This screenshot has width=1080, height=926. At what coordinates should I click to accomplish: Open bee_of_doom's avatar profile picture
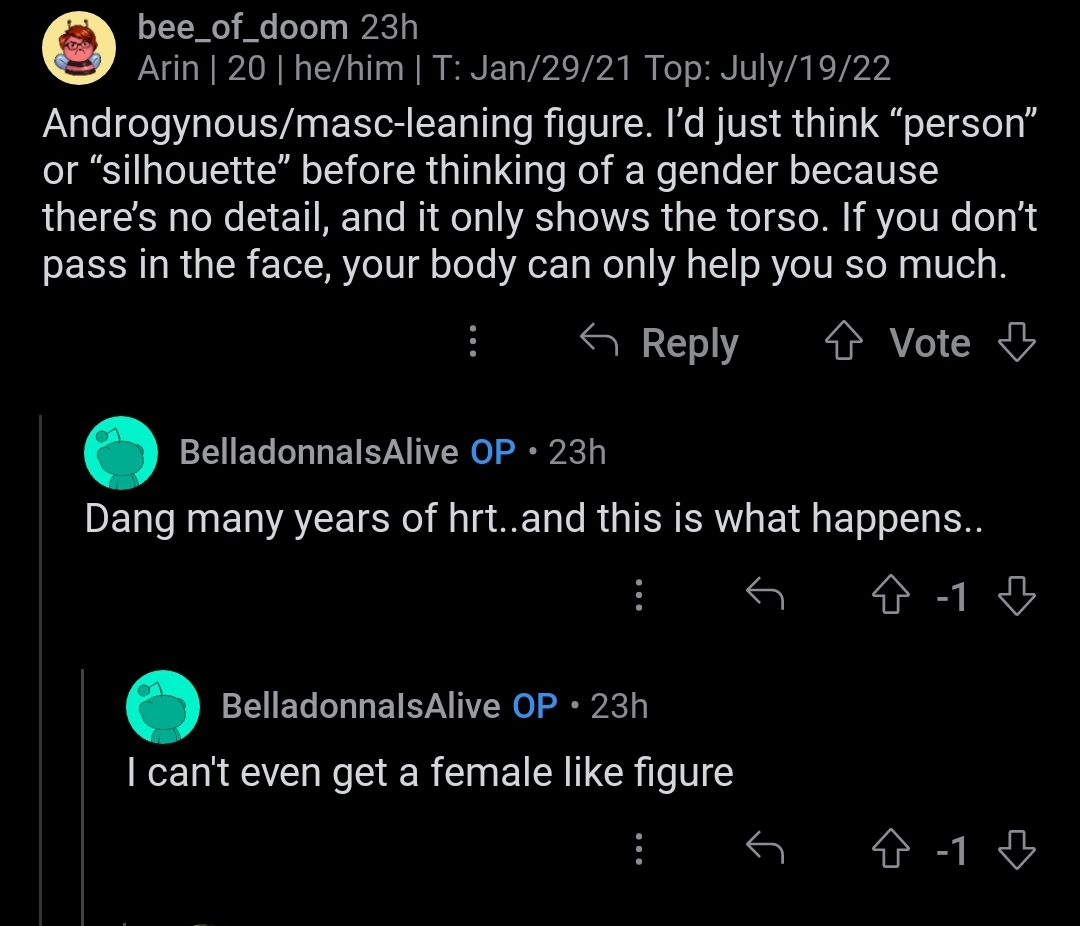(x=79, y=48)
